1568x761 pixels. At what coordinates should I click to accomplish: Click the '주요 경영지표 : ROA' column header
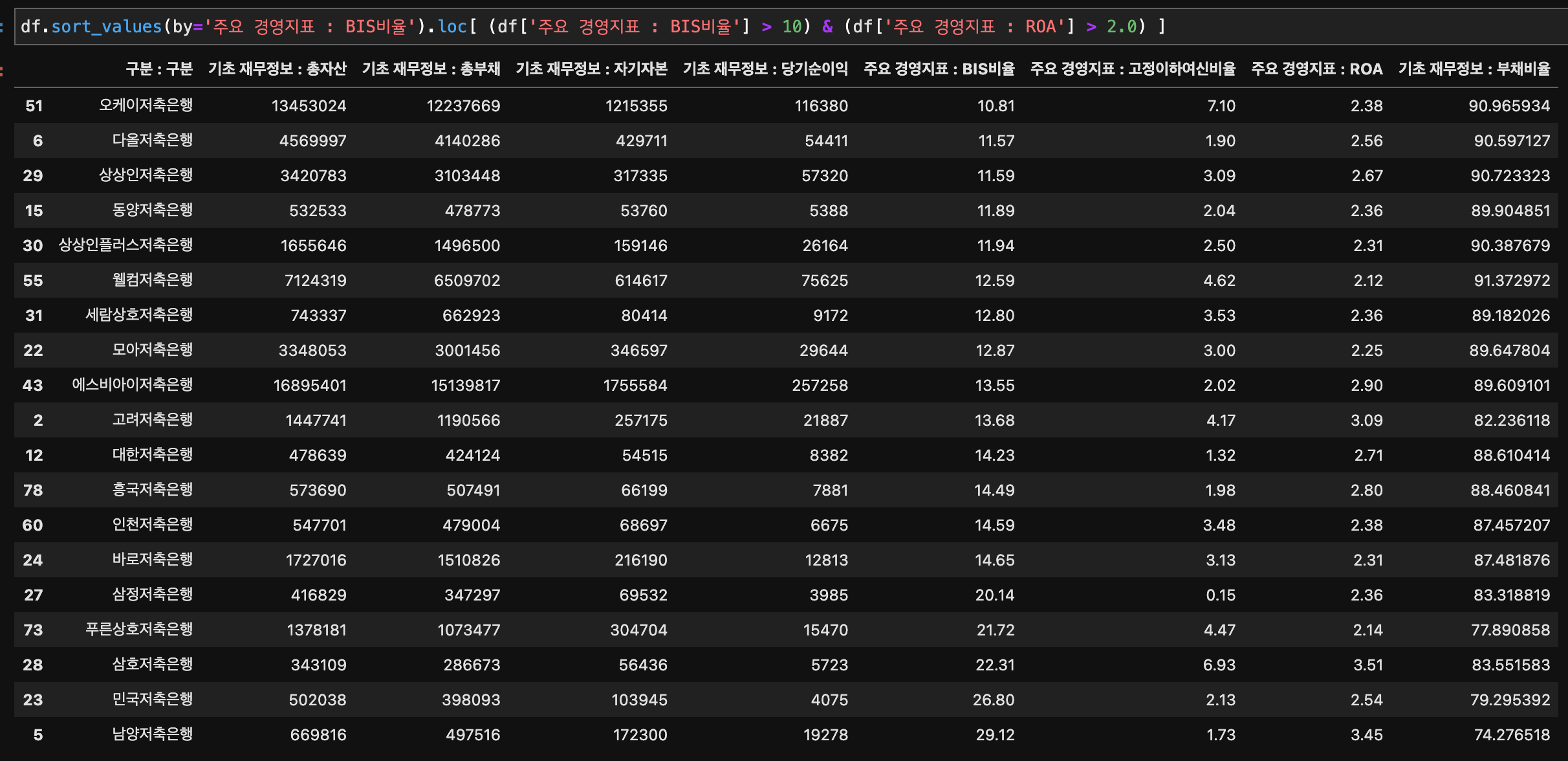[1316, 69]
